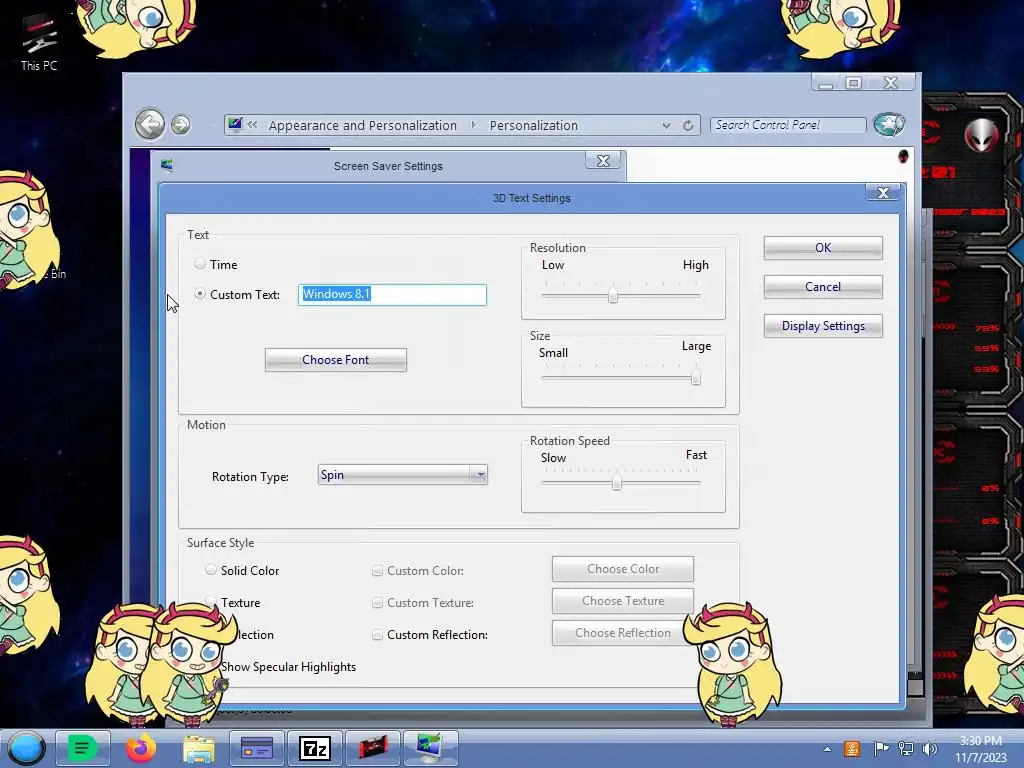
Task: Launch Firefox from the taskbar
Action: point(141,748)
